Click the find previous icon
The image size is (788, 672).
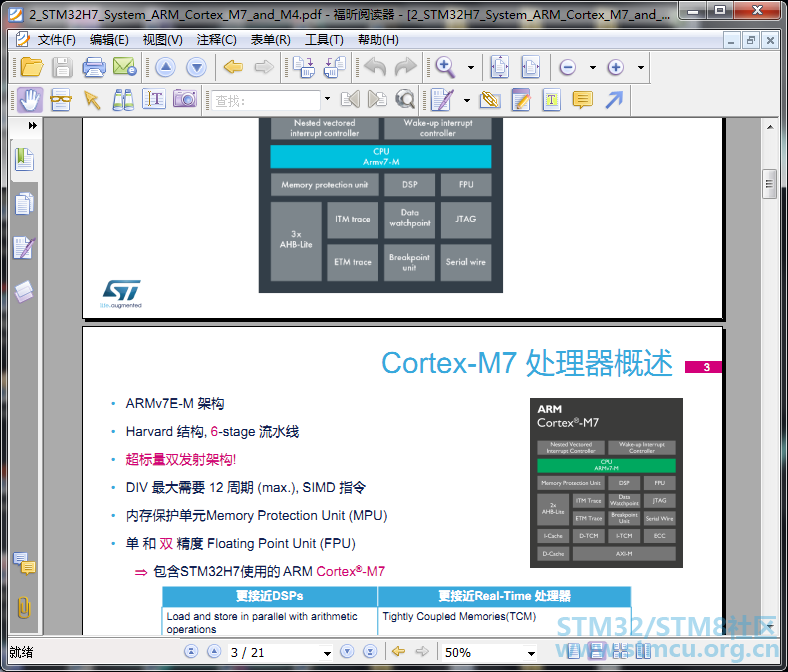pos(350,100)
